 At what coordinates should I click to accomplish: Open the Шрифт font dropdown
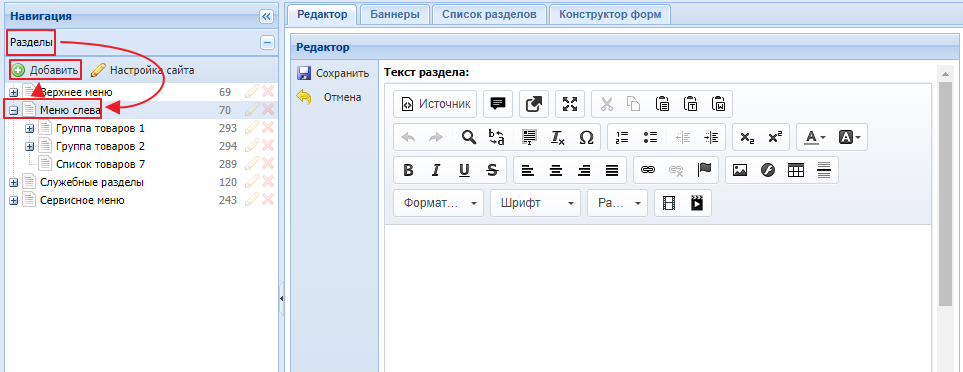536,203
